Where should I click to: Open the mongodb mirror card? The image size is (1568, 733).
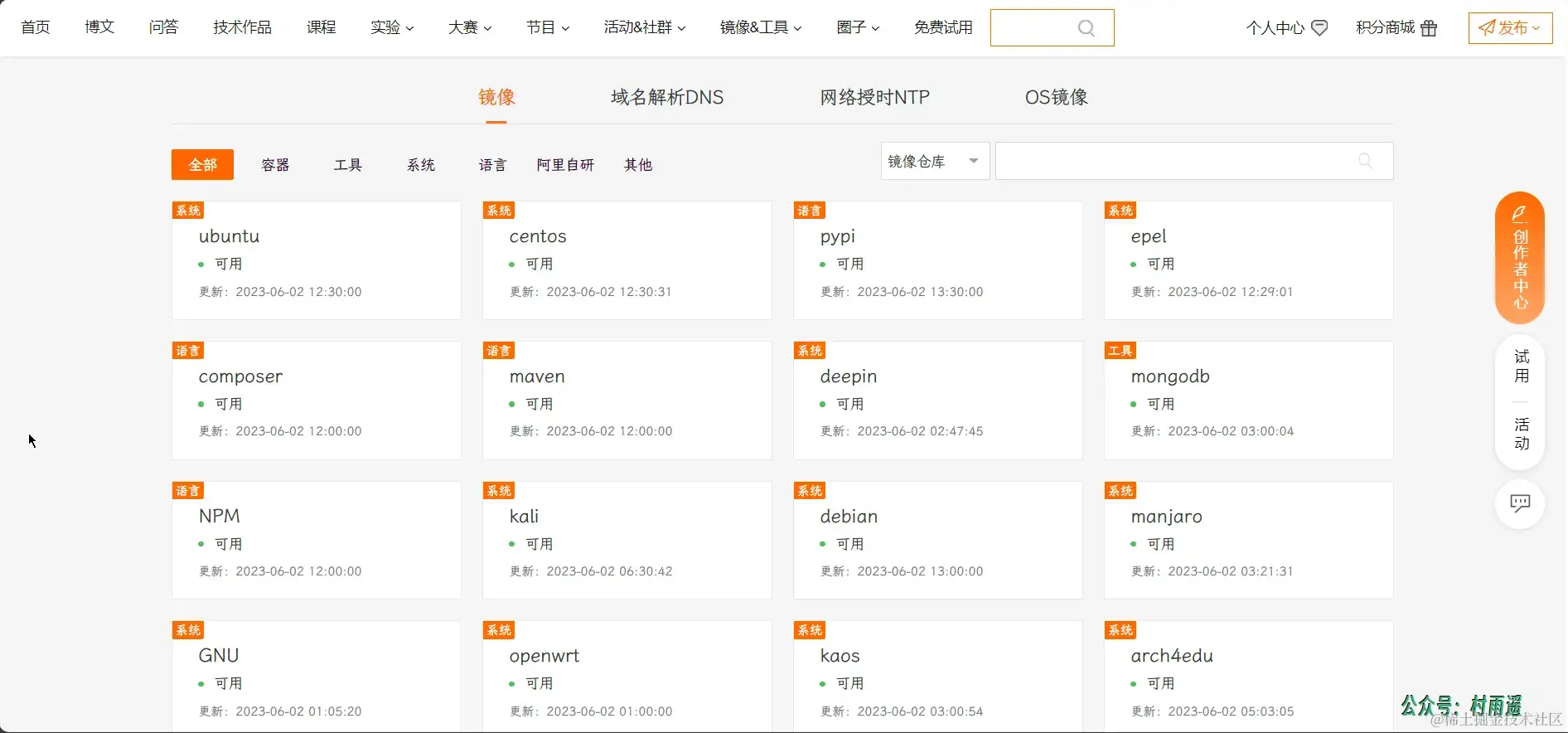(x=1248, y=400)
